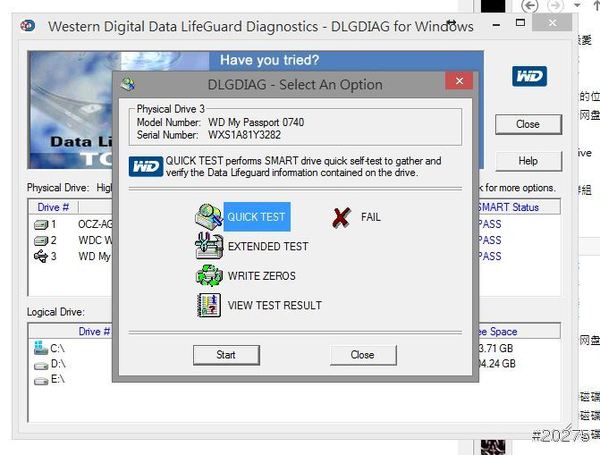
Task: Select the OCZ drive entry
Action: (95, 224)
